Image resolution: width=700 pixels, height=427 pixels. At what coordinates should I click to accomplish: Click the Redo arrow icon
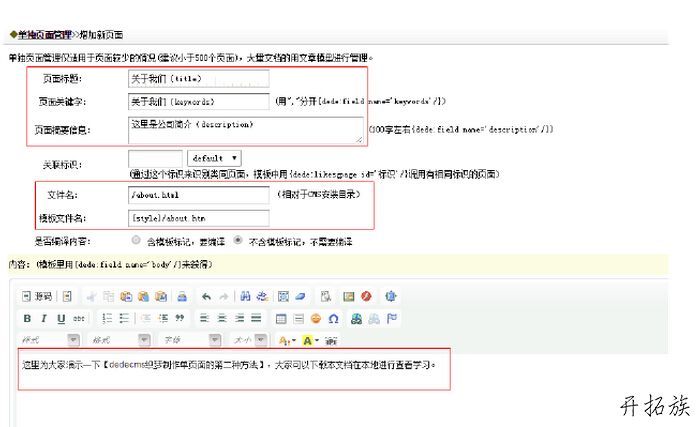click(x=224, y=296)
